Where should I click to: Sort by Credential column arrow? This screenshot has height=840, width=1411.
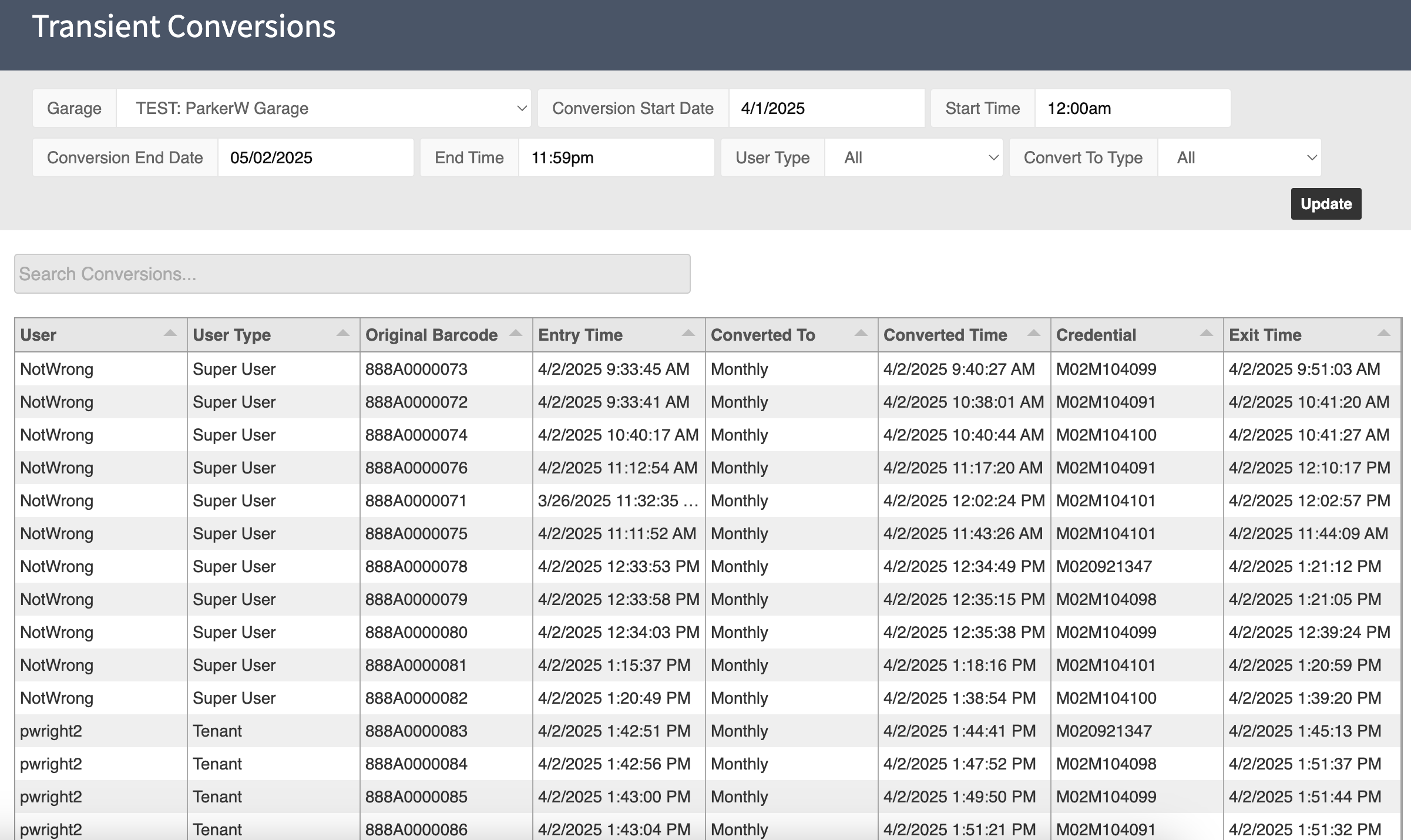[x=1206, y=334]
